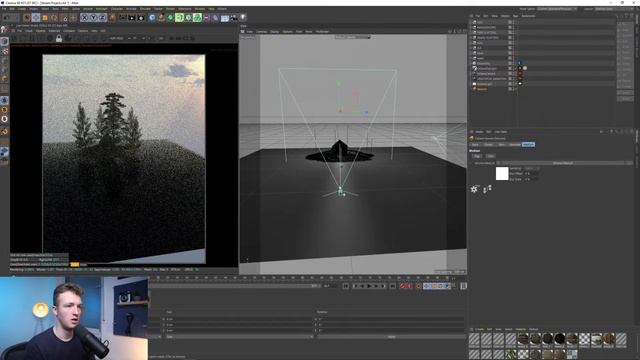Add a Cube primitive from toolbar

point(152,18)
